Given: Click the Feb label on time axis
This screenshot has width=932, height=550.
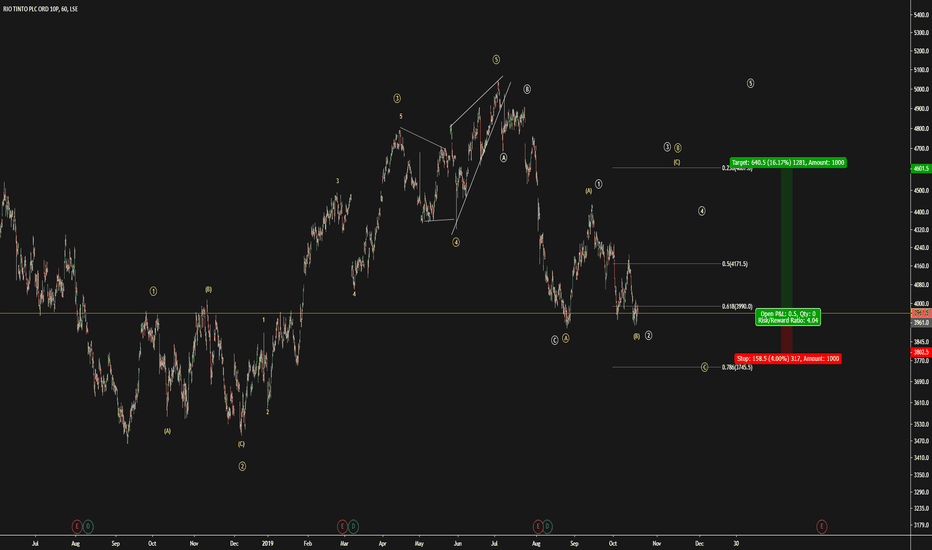Looking at the screenshot, I should coord(307,543).
